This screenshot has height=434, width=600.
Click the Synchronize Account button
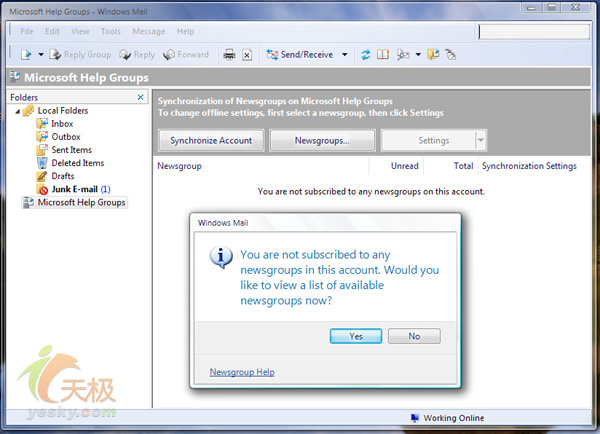(211, 140)
